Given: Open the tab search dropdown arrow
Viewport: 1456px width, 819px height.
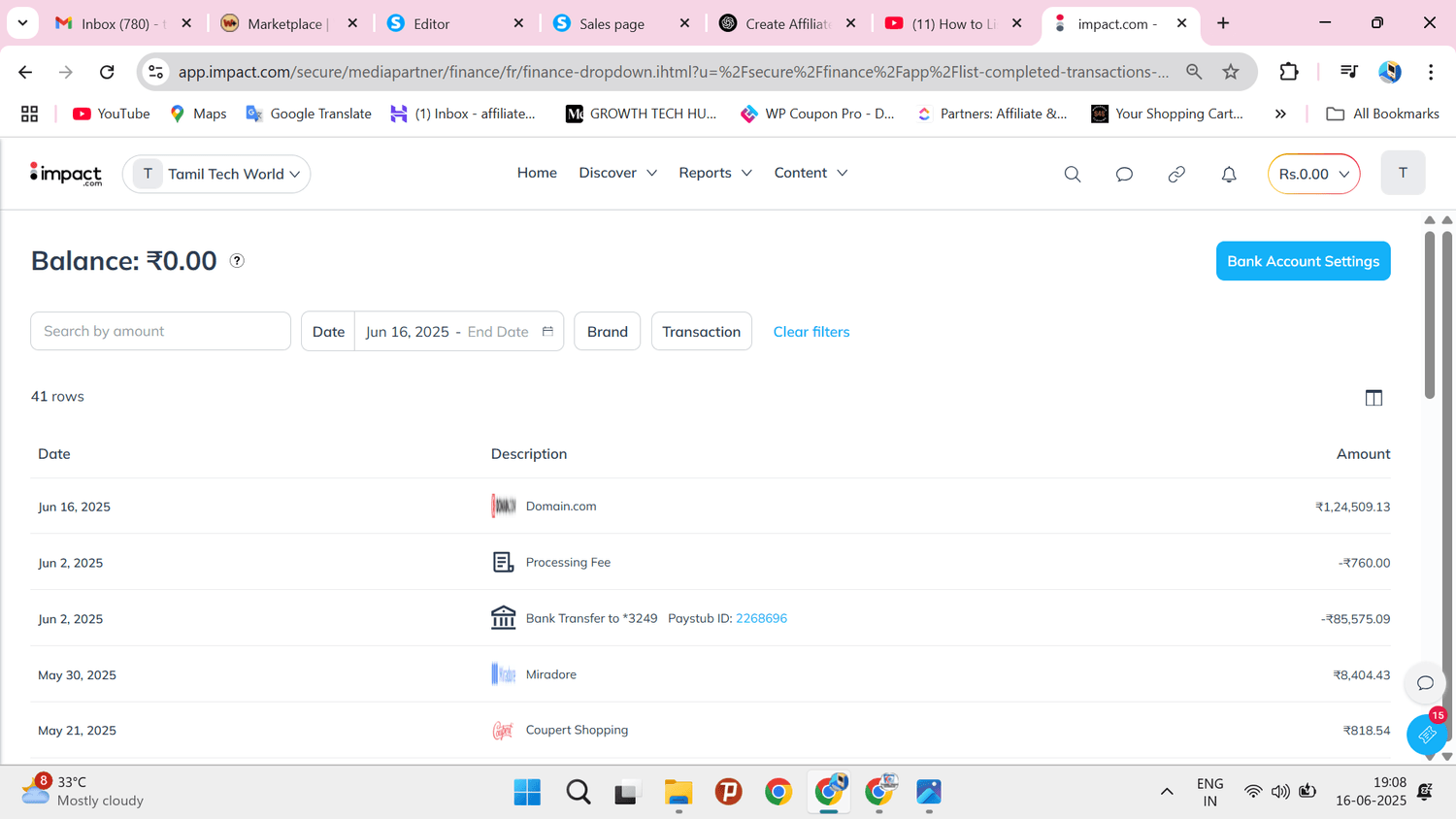Looking at the screenshot, I should pyautogui.click(x=22, y=22).
